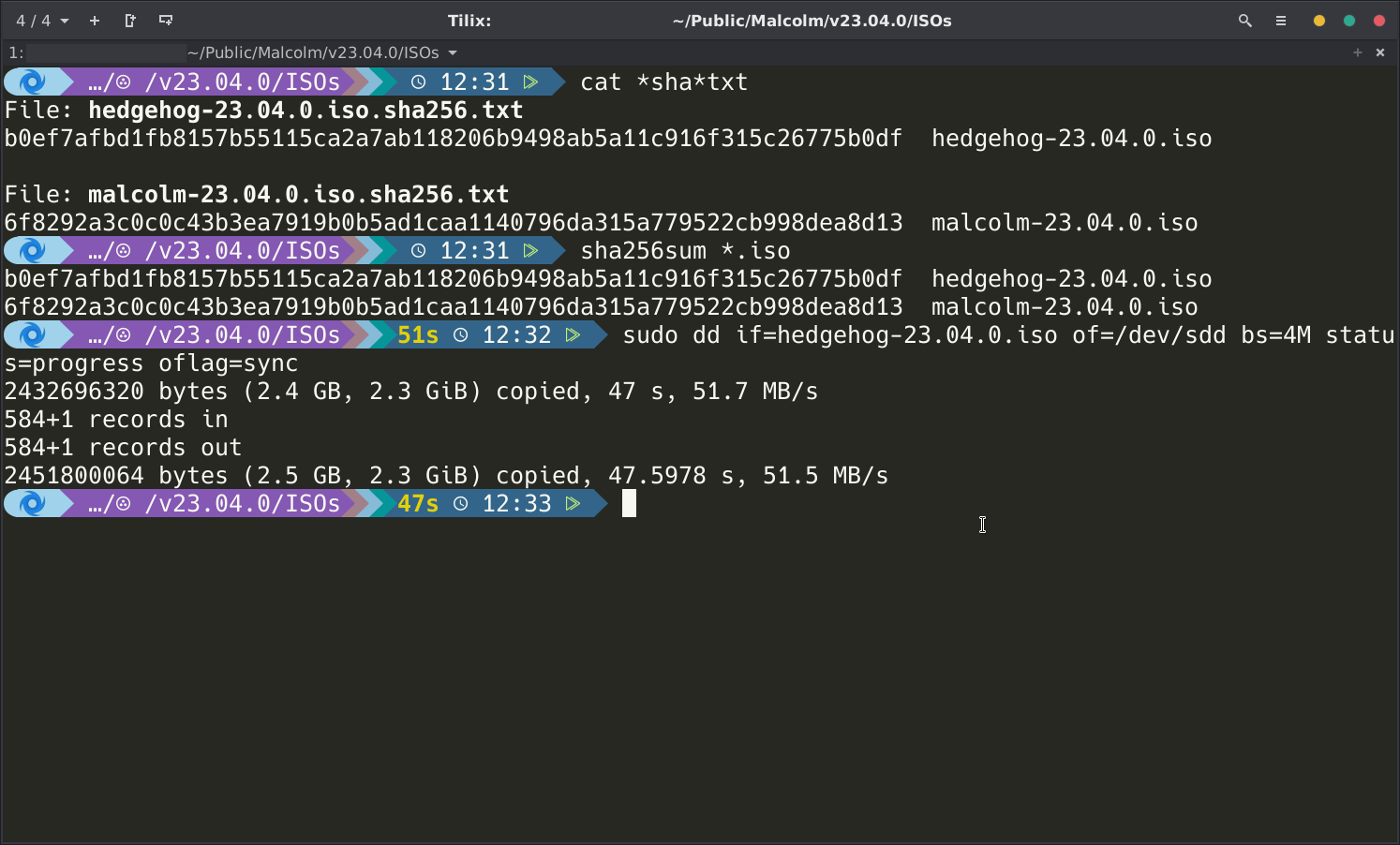
Task: Open the terminal title ~/Public/Malcolm/v23.04.0/ISOs dropdown
Action: point(322,52)
